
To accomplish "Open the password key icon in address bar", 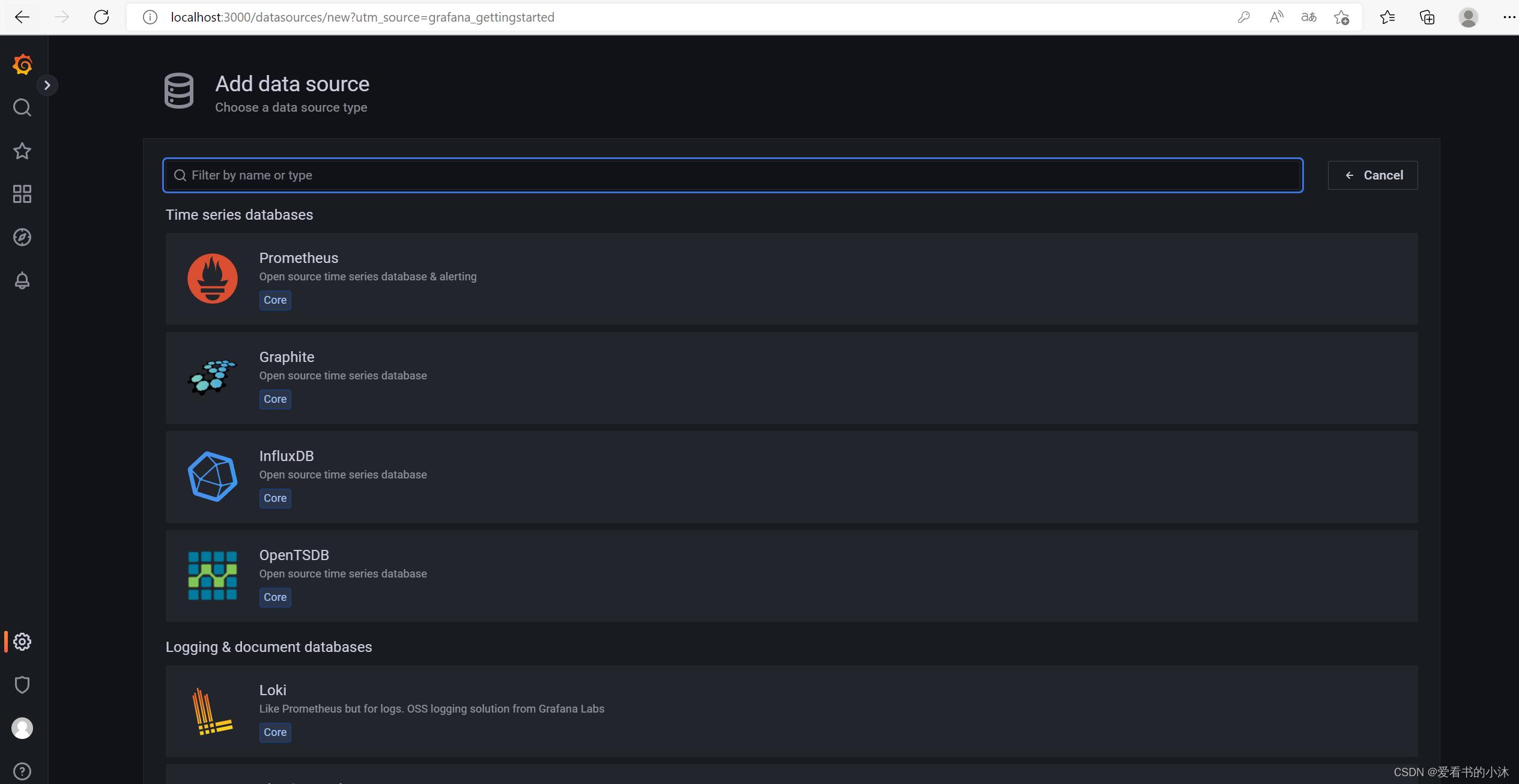I will click(x=1243, y=17).
